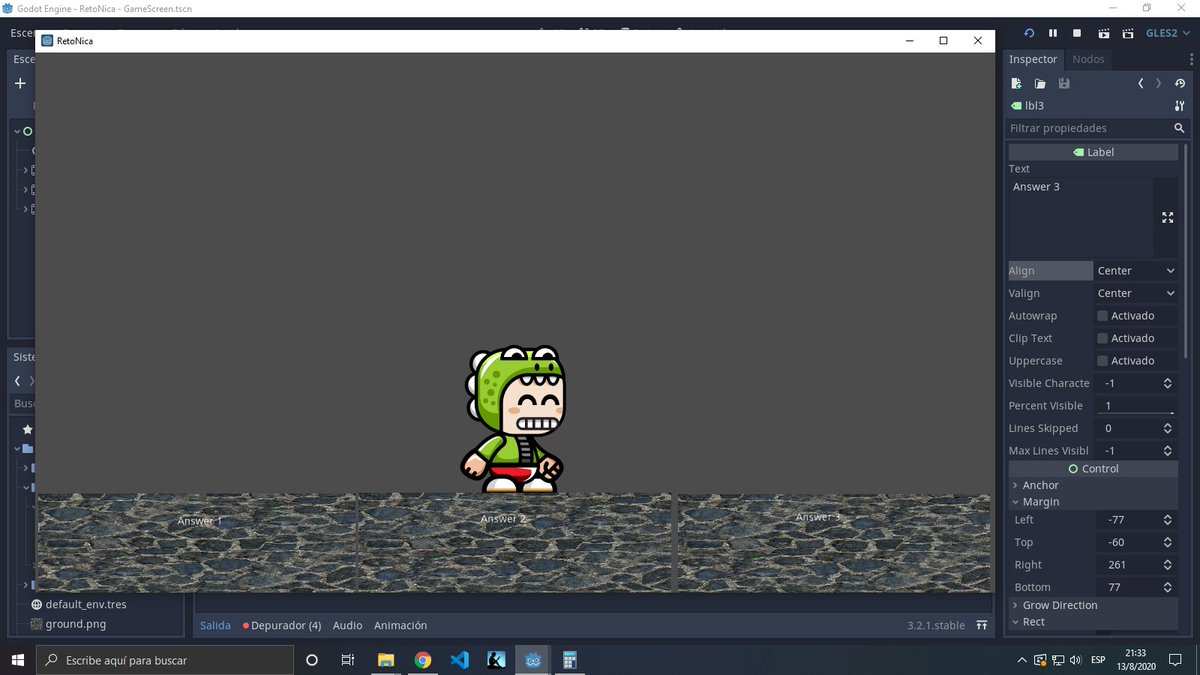The width and height of the screenshot is (1200, 675).
Task: Open the GLES2 renderer dropdown
Action: [1168, 33]
